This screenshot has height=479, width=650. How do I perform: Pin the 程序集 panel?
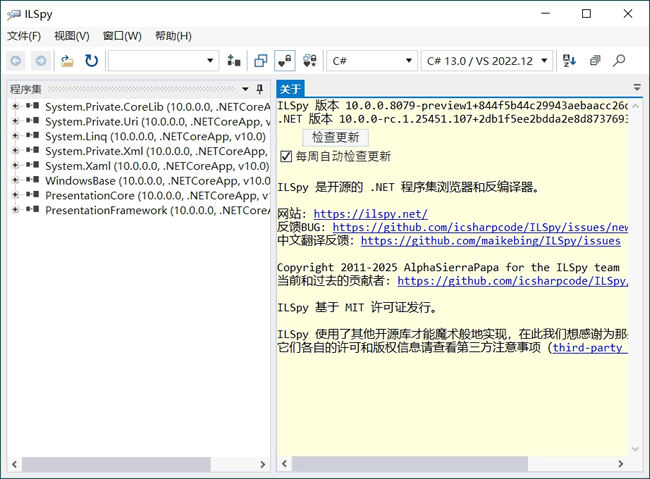(x=260, y=89)
